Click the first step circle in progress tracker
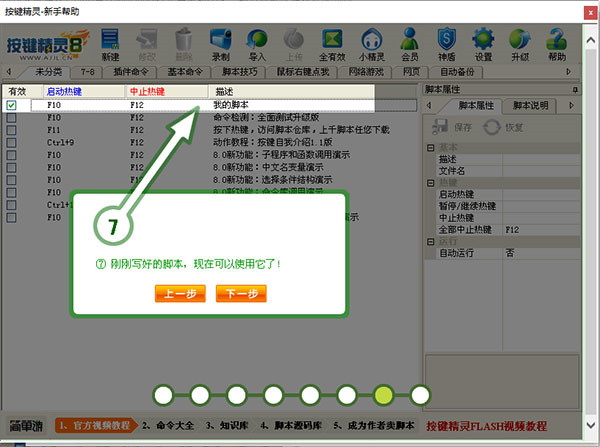Image resolution: width=600 pixels, height=447 pixels. pyautogui.click(x=163, y=395)
